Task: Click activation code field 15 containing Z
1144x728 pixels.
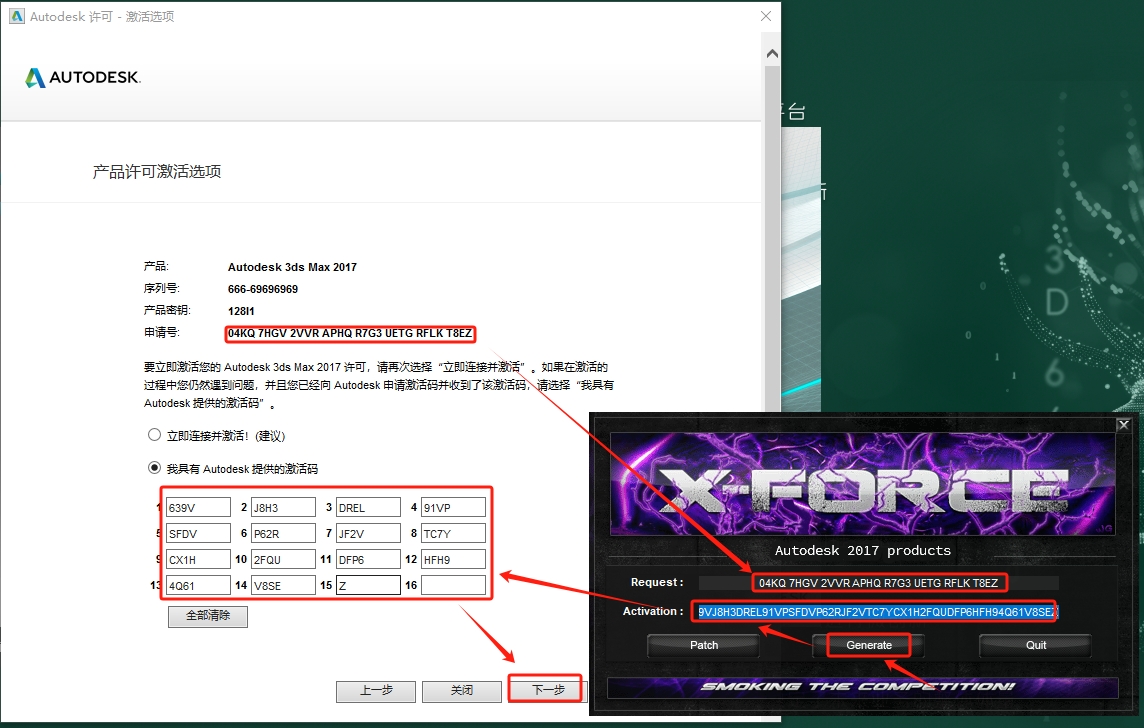Action: pyautogui.click(x=368, y=585)
